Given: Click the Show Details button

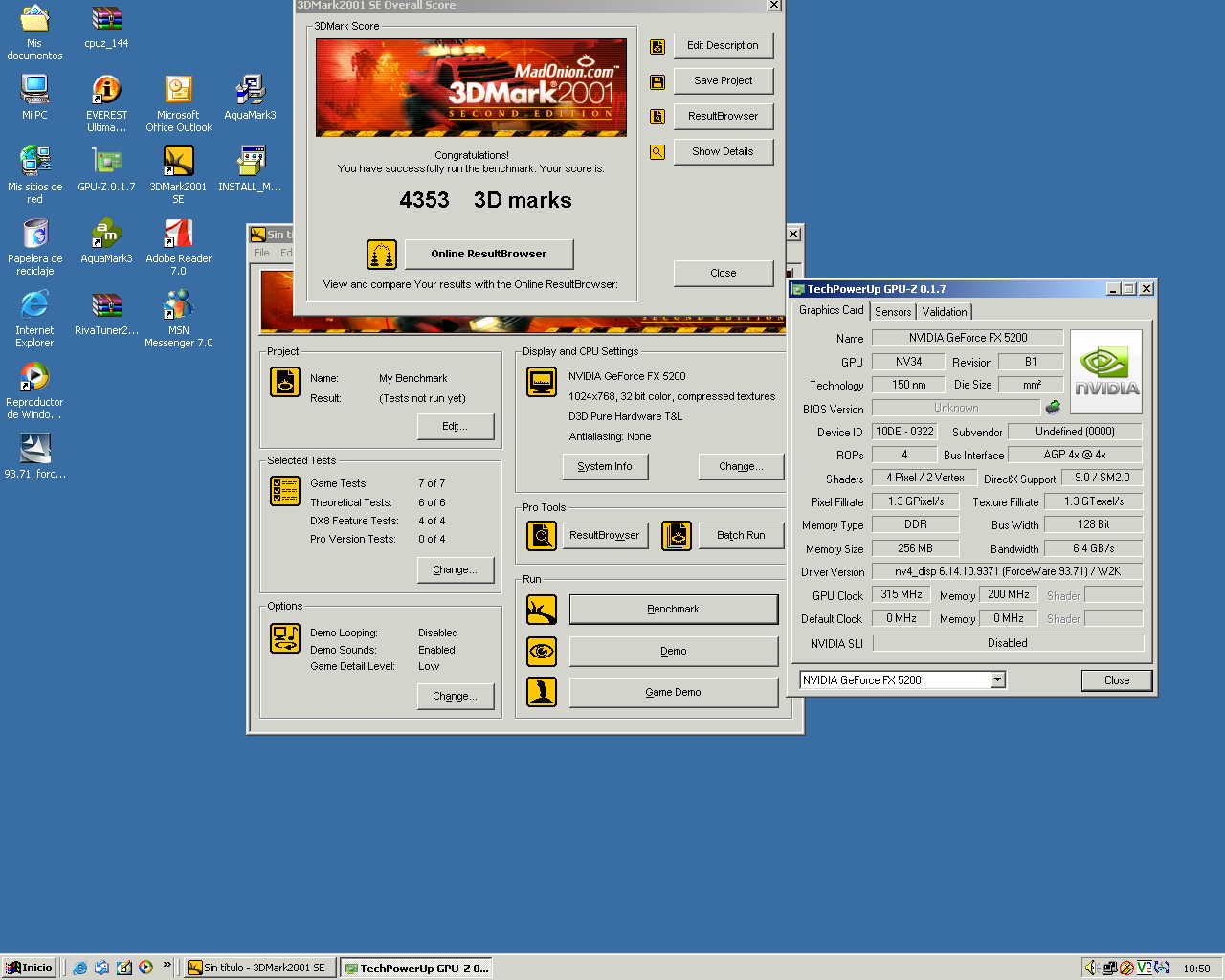Looking at the screenshot, I should 723,152.
